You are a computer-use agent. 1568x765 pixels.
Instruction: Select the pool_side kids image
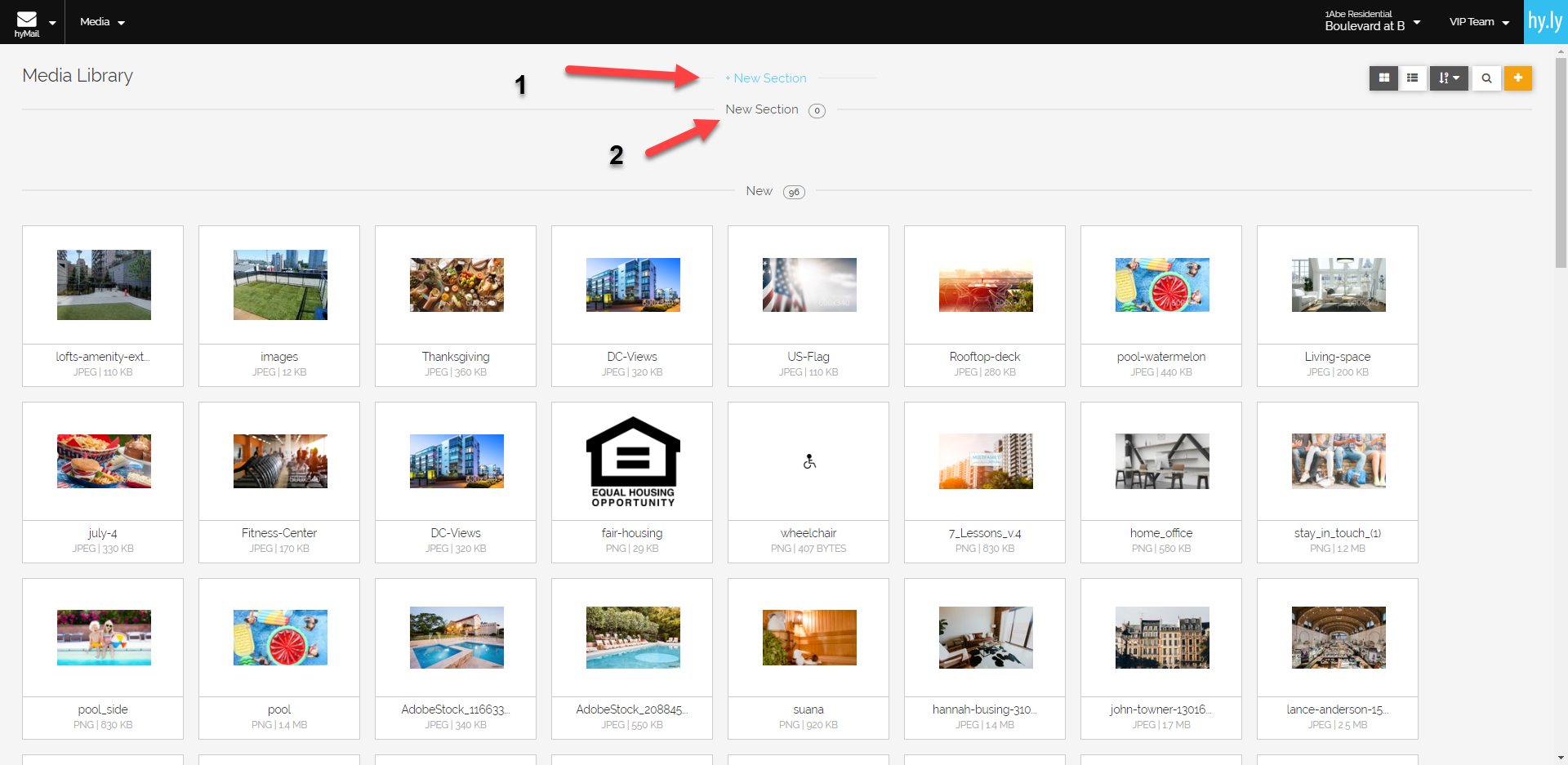(x=104, y=638)
